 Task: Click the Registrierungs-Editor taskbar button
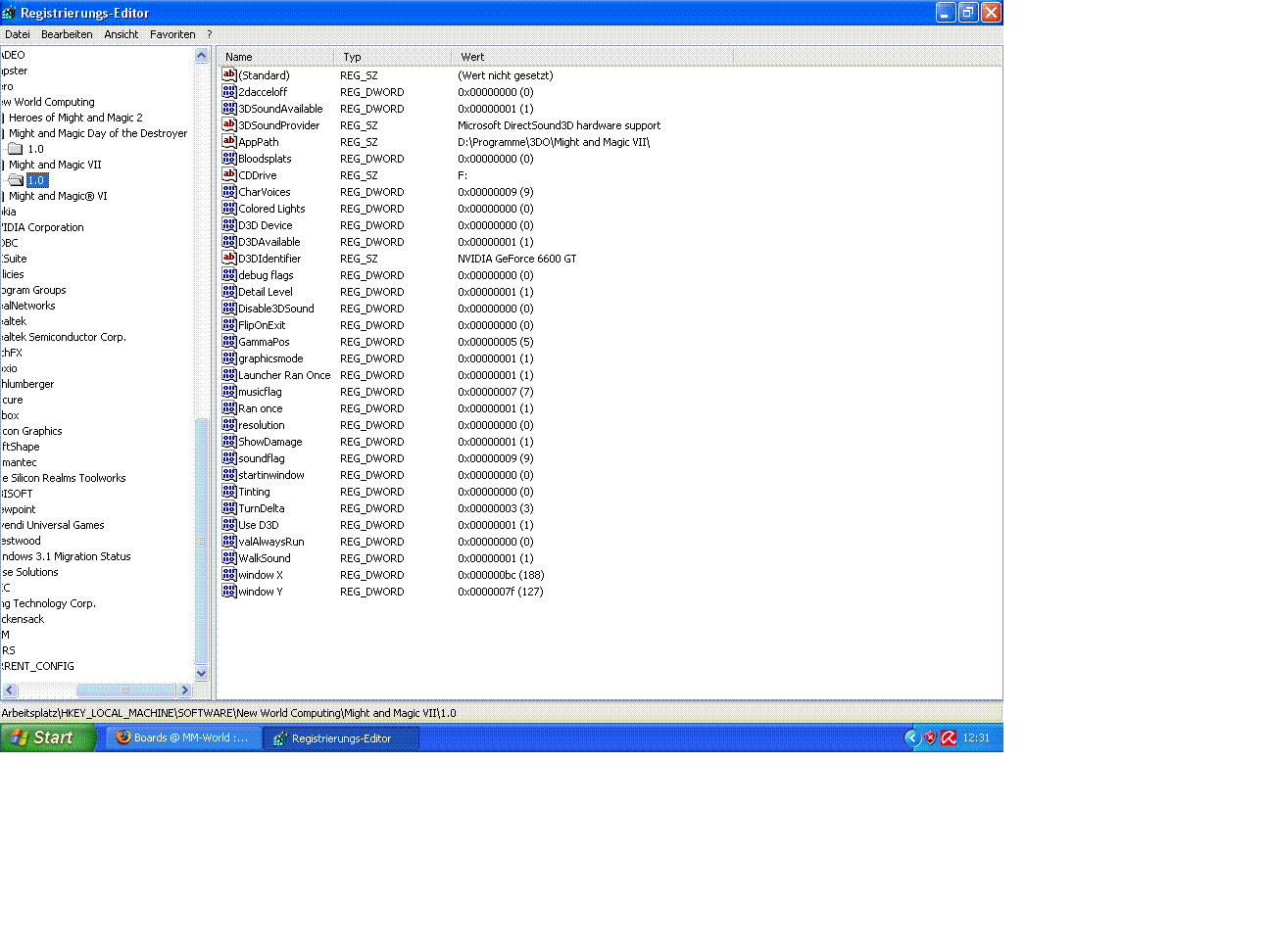click(x=341, y=738)
